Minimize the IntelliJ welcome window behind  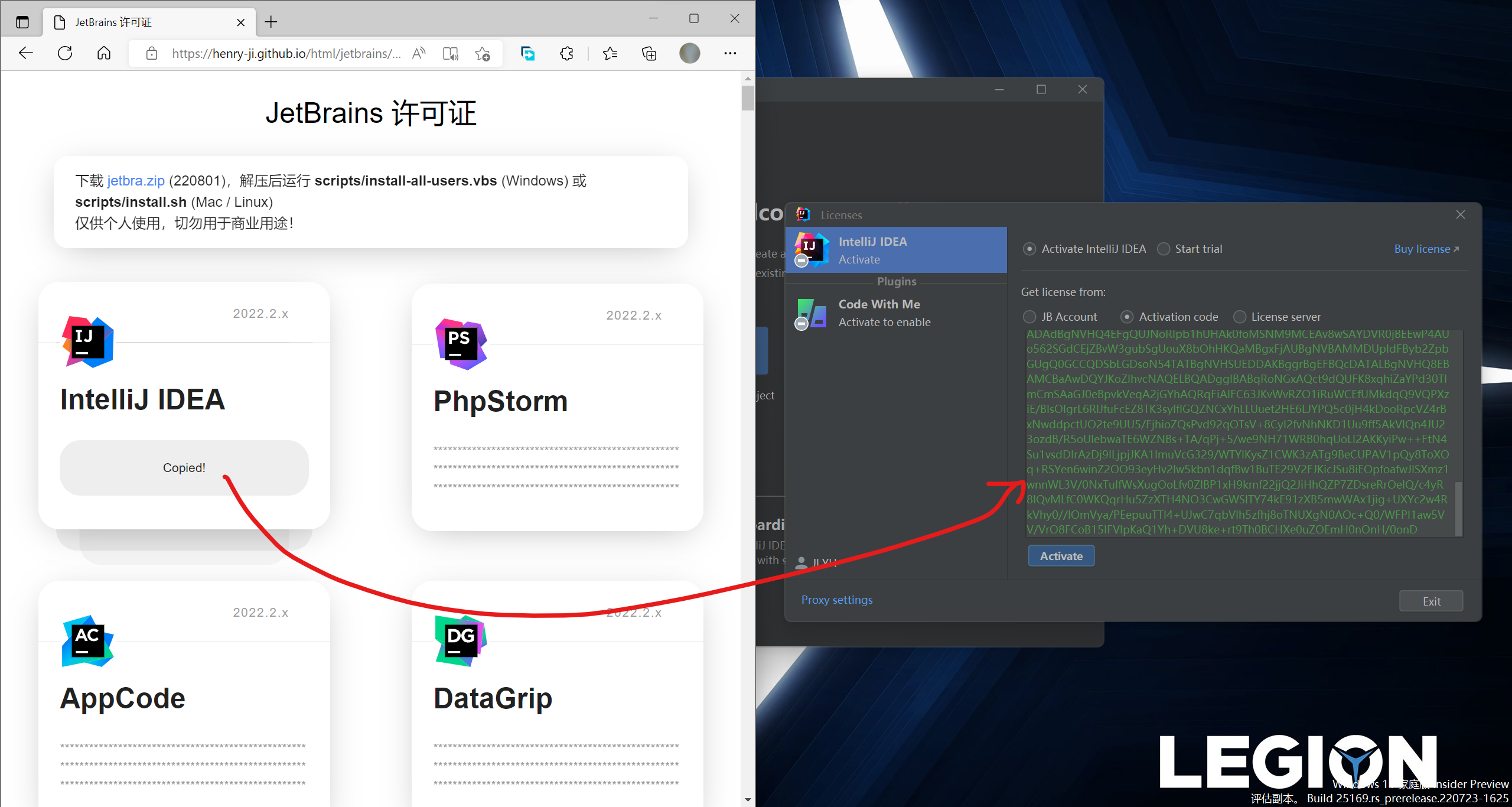999,89
